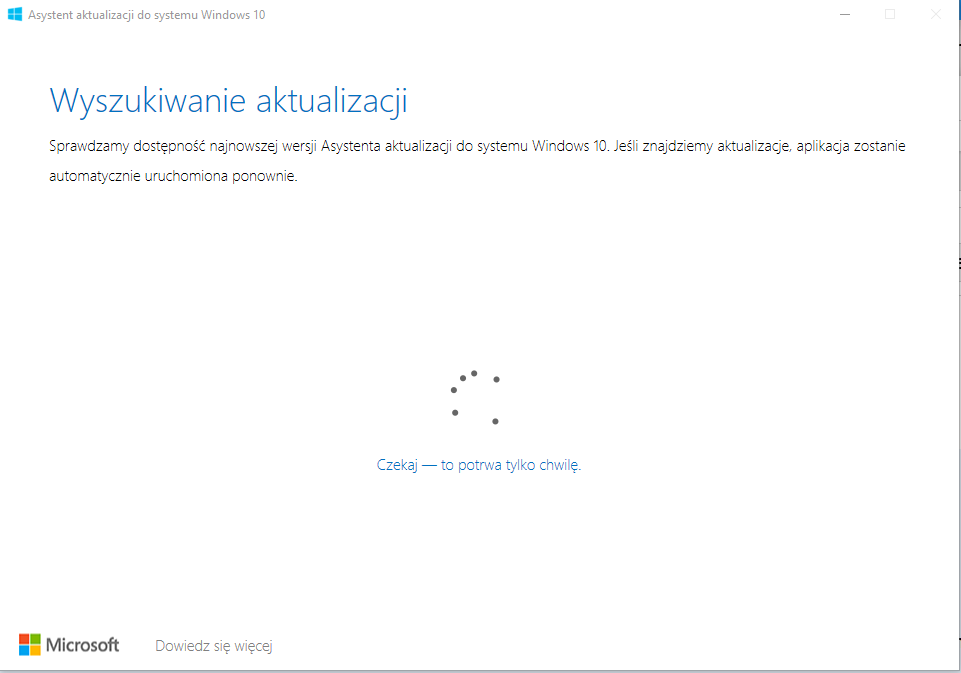The image size is (961, 673).
Task: Click the 'Czekaj — to potrwa tylko chwilę.' text
Action: point(479,465)
